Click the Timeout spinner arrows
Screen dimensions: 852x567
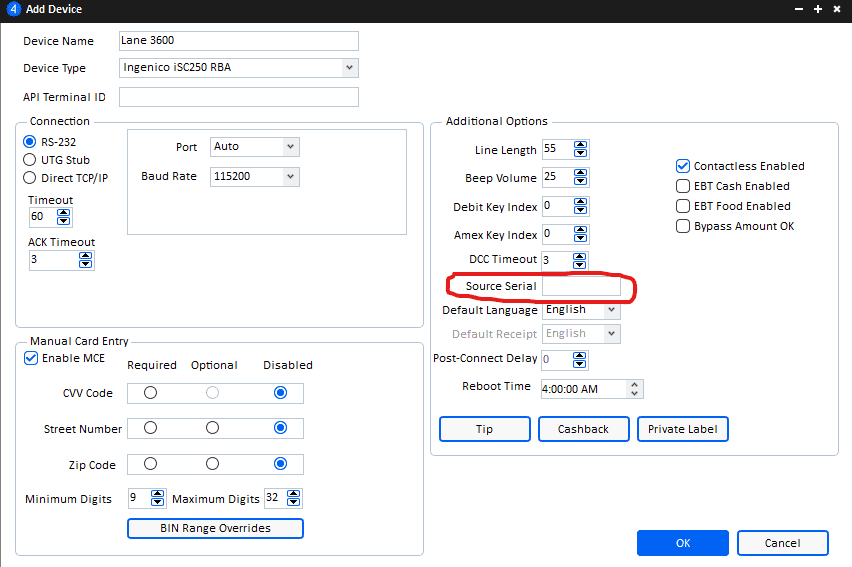click(x=64, y=217)
